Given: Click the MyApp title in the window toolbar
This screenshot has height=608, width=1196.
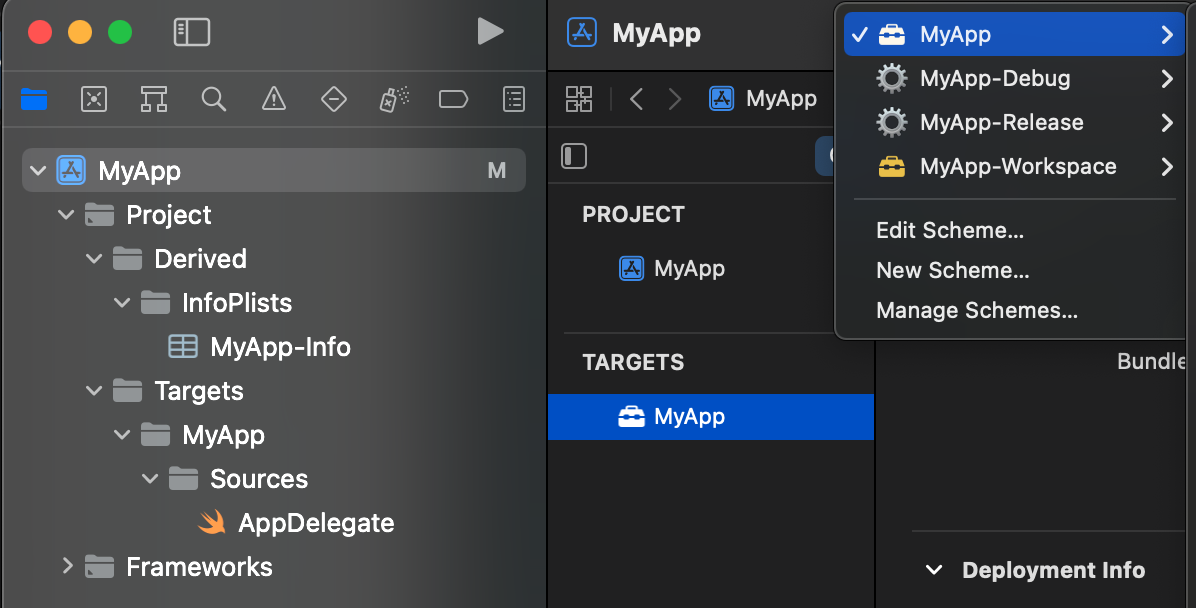Looking at the screenshot, I should tap(656, 34).
